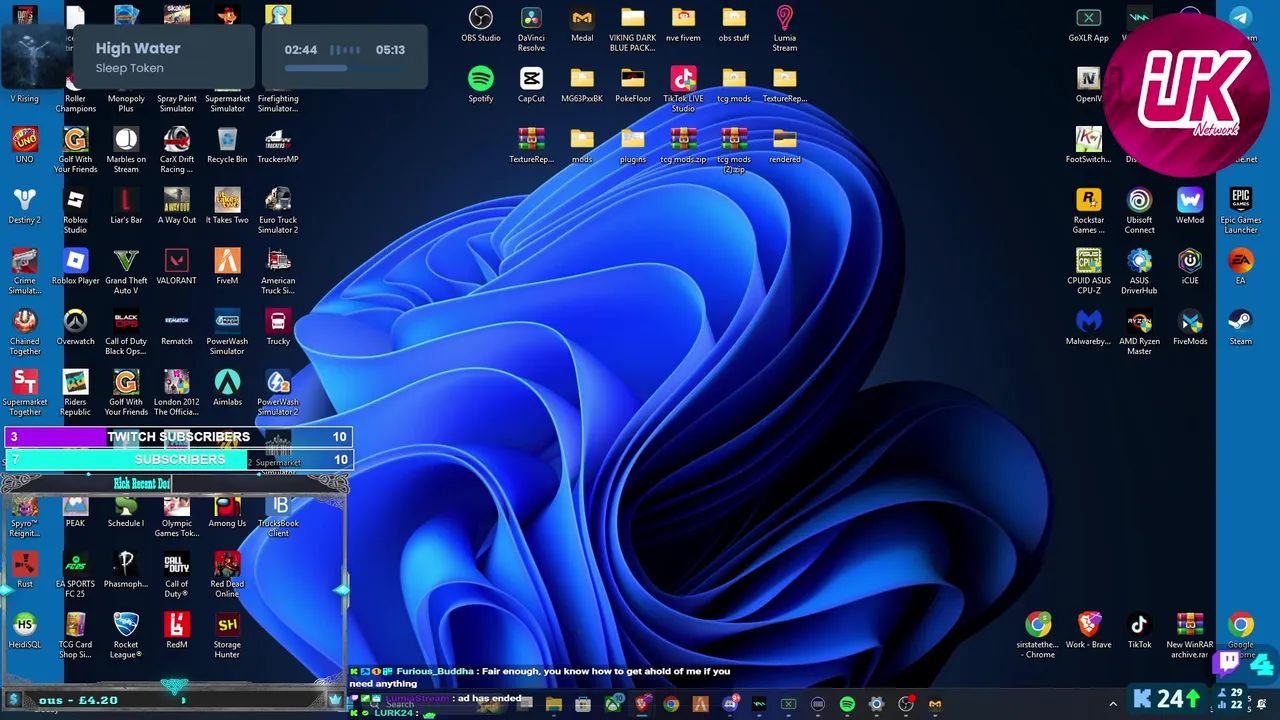Launch Aimlabs shortcut
Image resolution: width=1280 pixels, height=720 pixels.
pyautogui.click(x=227, y=388)
